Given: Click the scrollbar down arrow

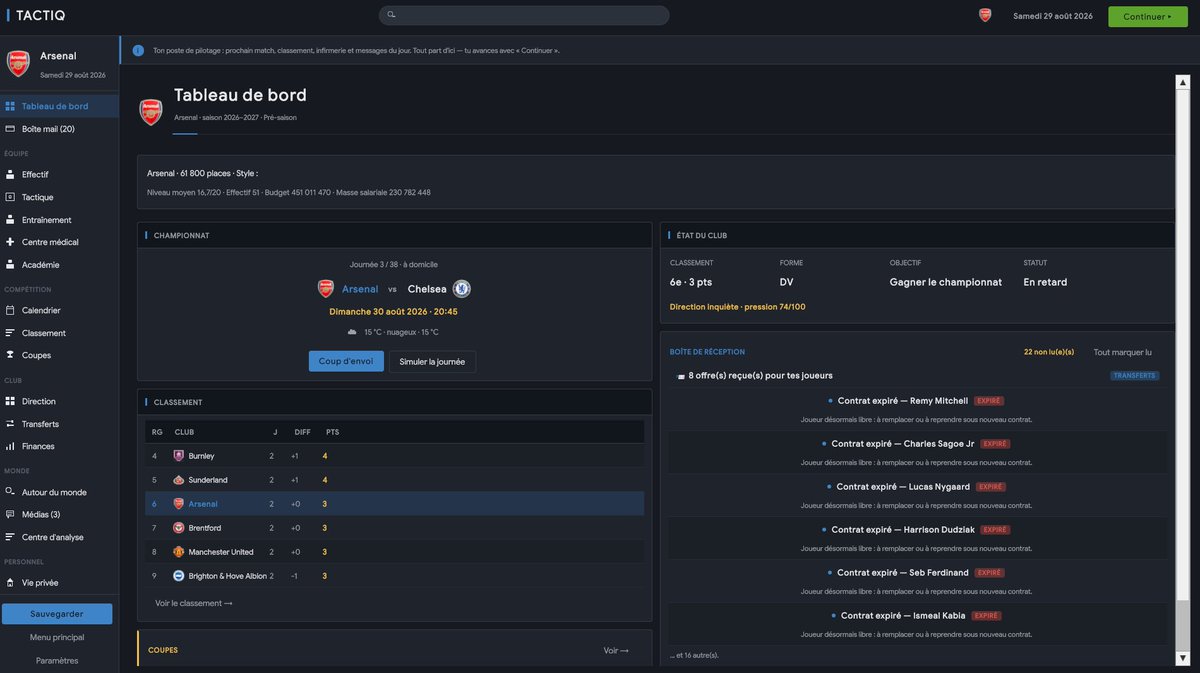Looking at the screenshot, I should coord(1183,656).
